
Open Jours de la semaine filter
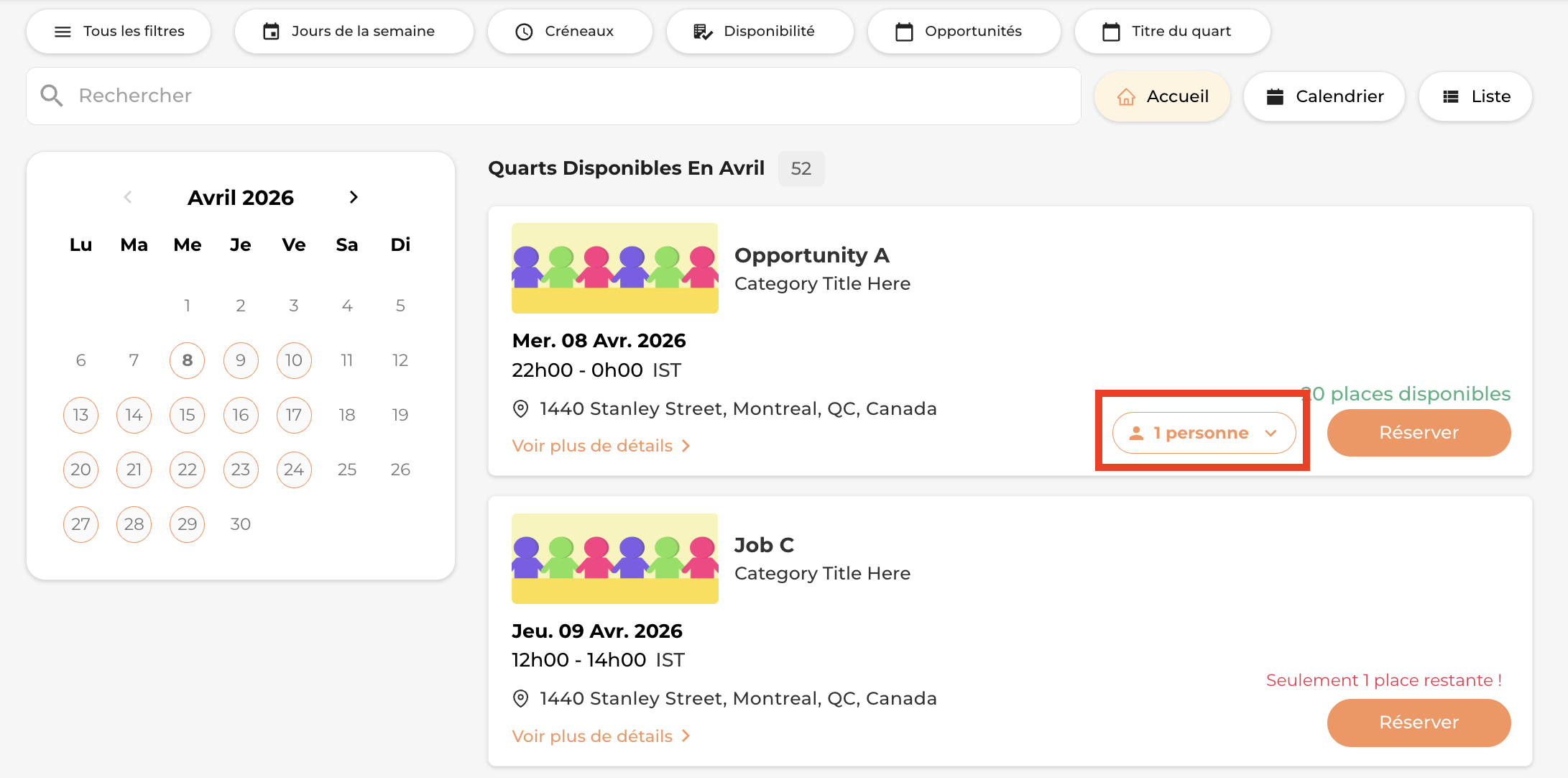[354, 32]
